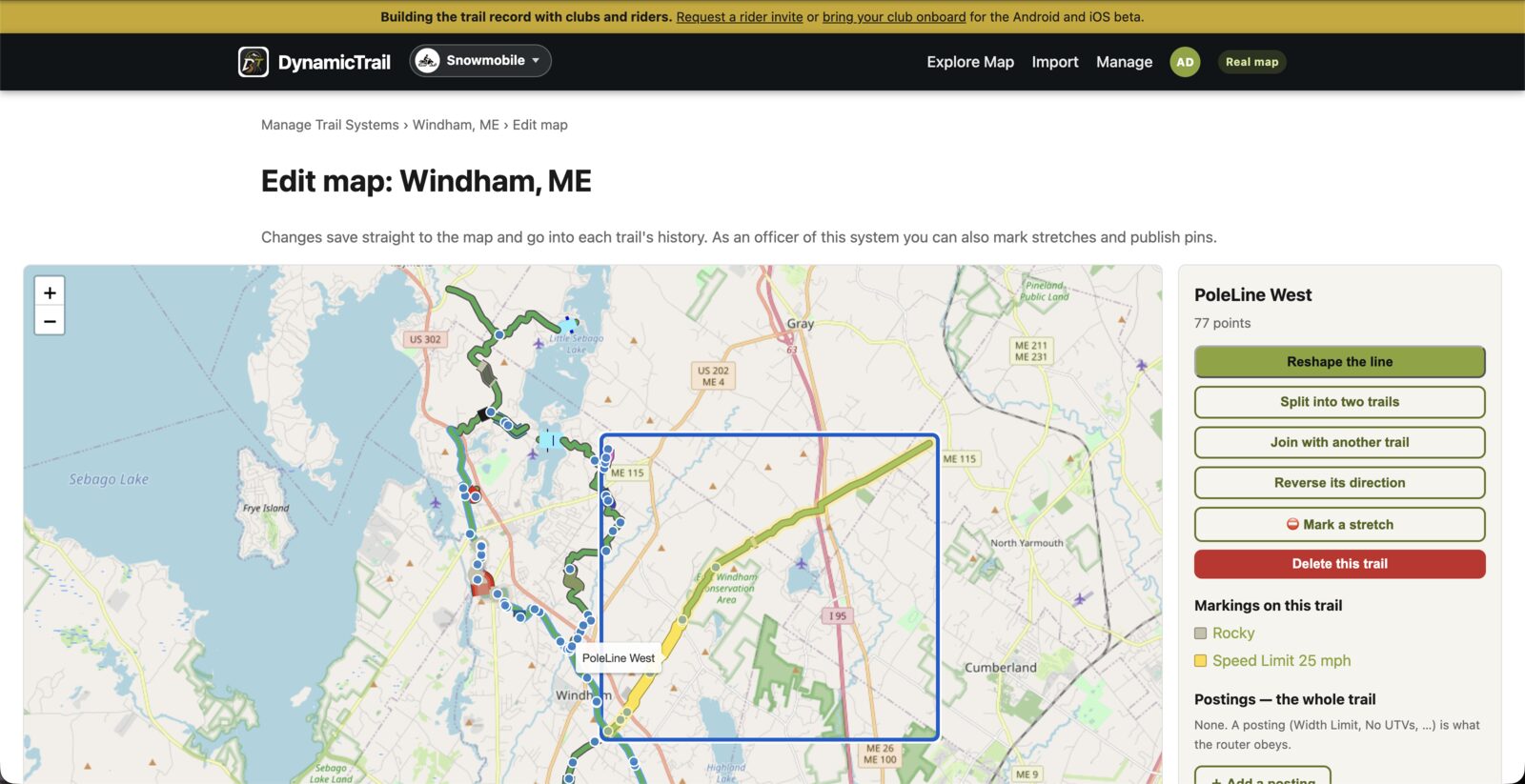
Task: Open the AD user avatar menu
Action: pos(1185,62)
